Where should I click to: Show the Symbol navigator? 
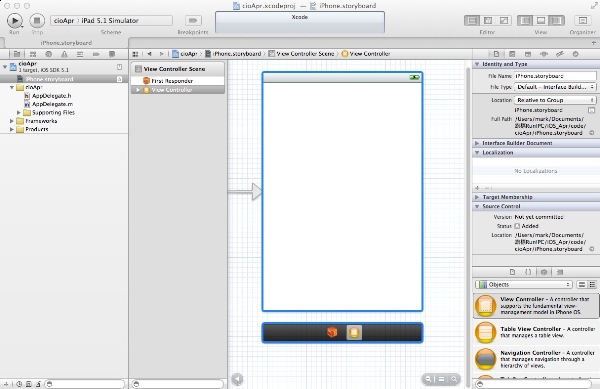click(33, 54)
